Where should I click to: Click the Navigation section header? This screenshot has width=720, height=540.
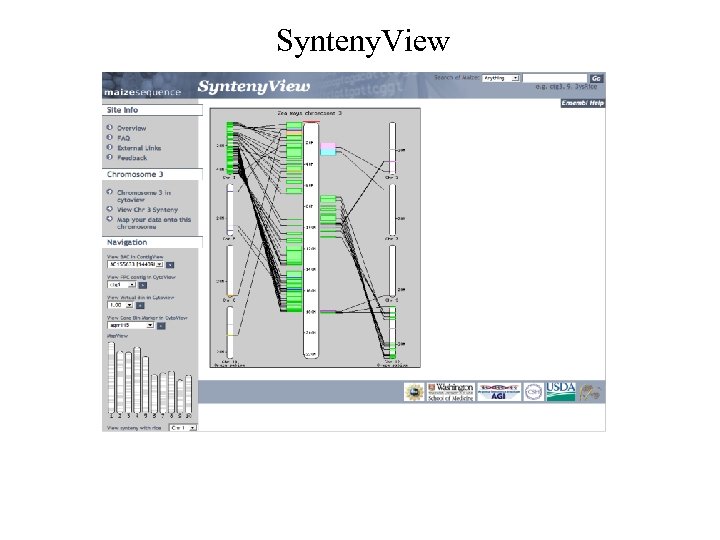(152, 242)
